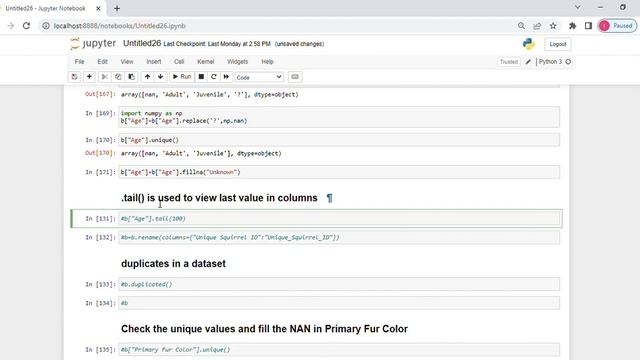View site information icon
This screenshot has height=360, width=640.
[x=46, y=26]
